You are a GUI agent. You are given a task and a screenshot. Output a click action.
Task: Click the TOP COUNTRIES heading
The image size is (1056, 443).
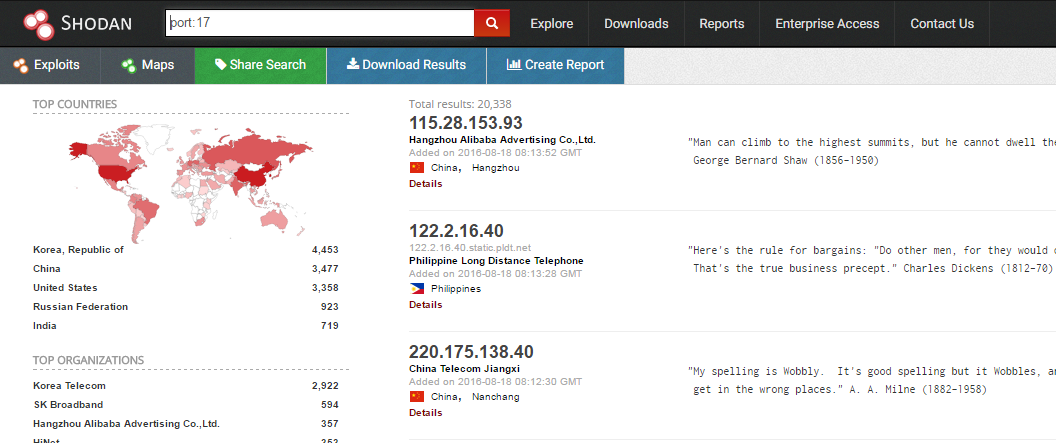pos(75,104)
